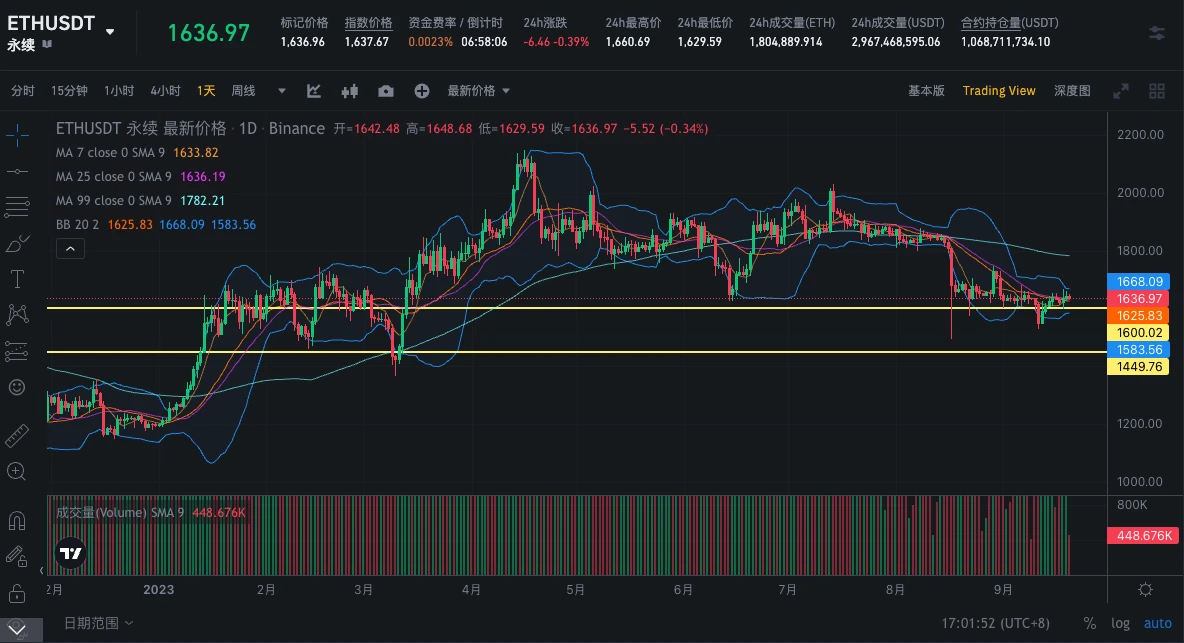Open the multi-chart grid layout icon
The image size is (1184, 643).
click(1157, 91)
